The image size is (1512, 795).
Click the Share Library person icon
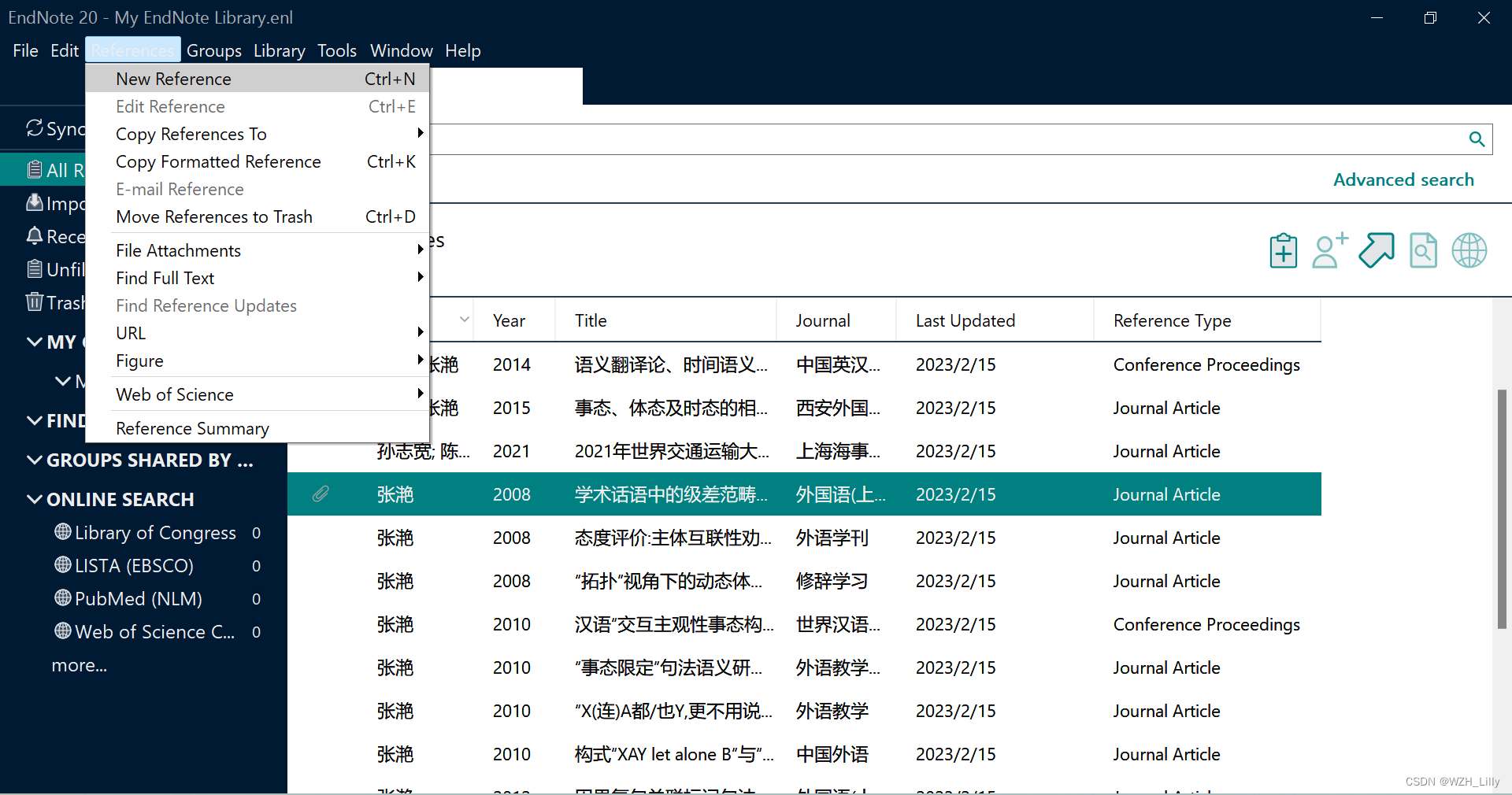point(1330,251)
